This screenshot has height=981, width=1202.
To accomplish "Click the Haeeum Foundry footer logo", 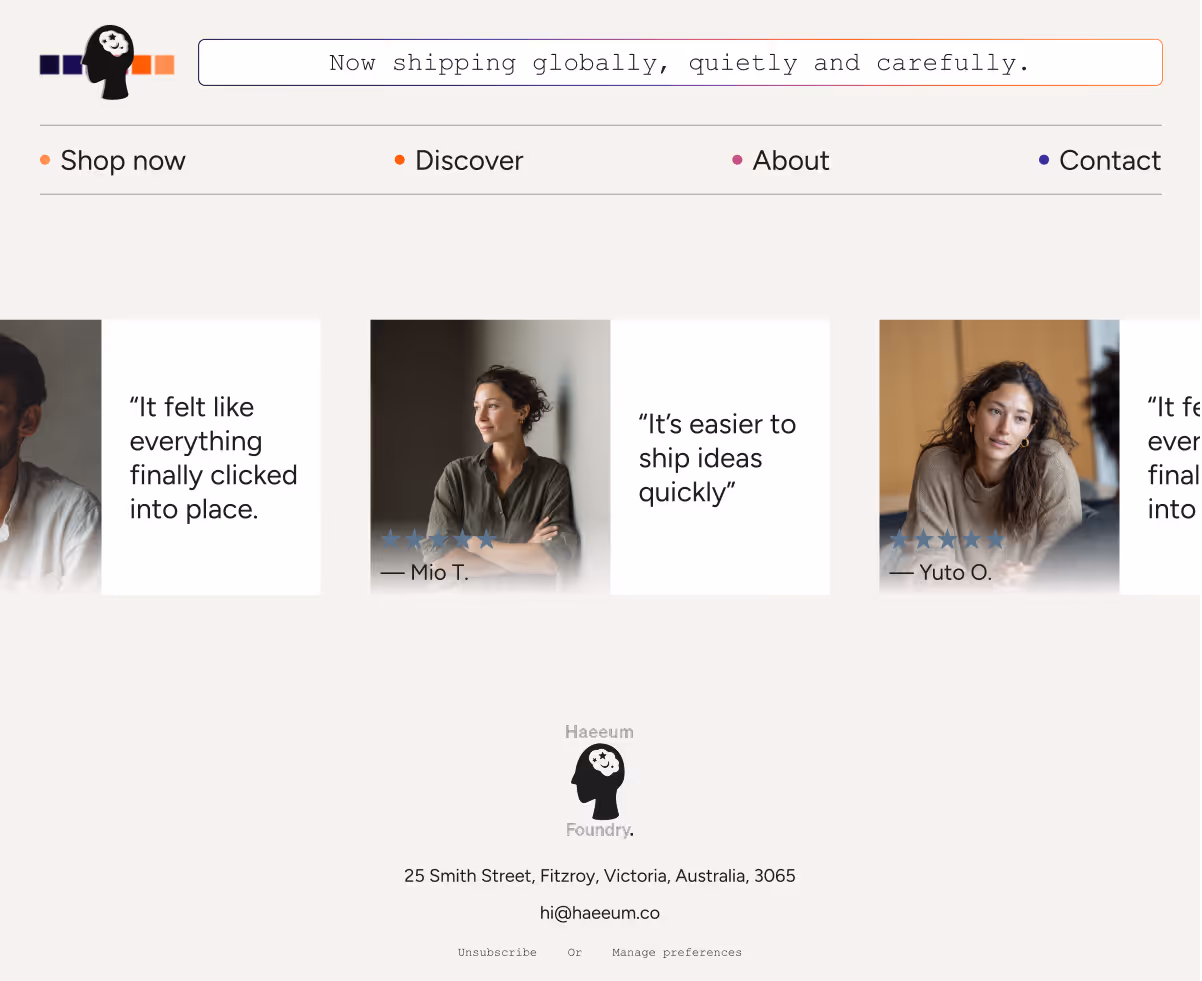I will pos(599,780).
